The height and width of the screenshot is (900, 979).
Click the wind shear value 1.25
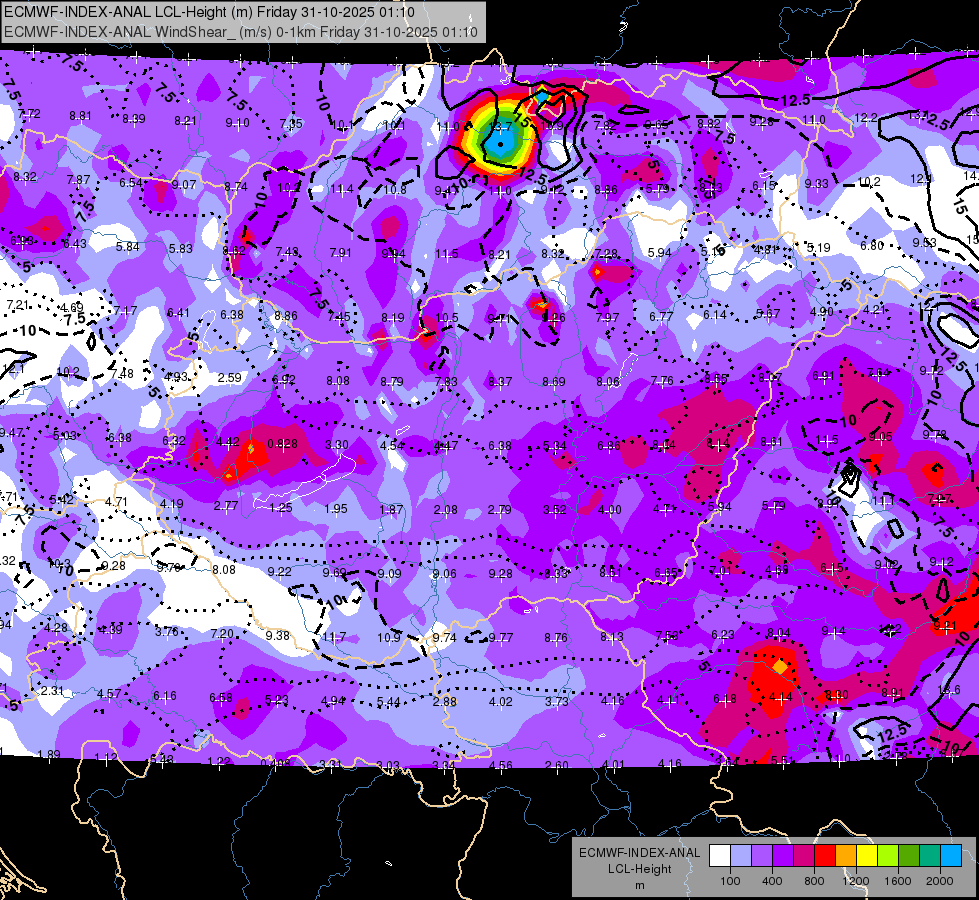coord(281,508)
